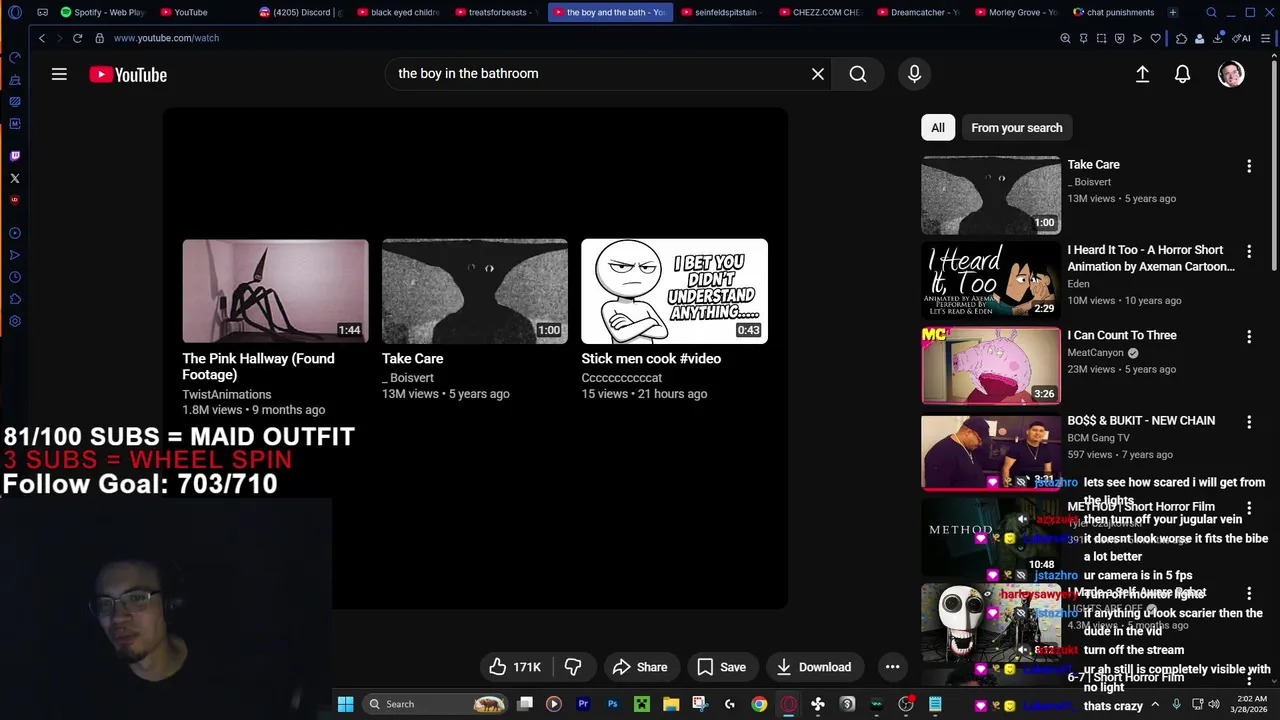Start voice search with microphone
Image resolution: width=1280 pixels, height=720 pixels.
pos(914,74)
